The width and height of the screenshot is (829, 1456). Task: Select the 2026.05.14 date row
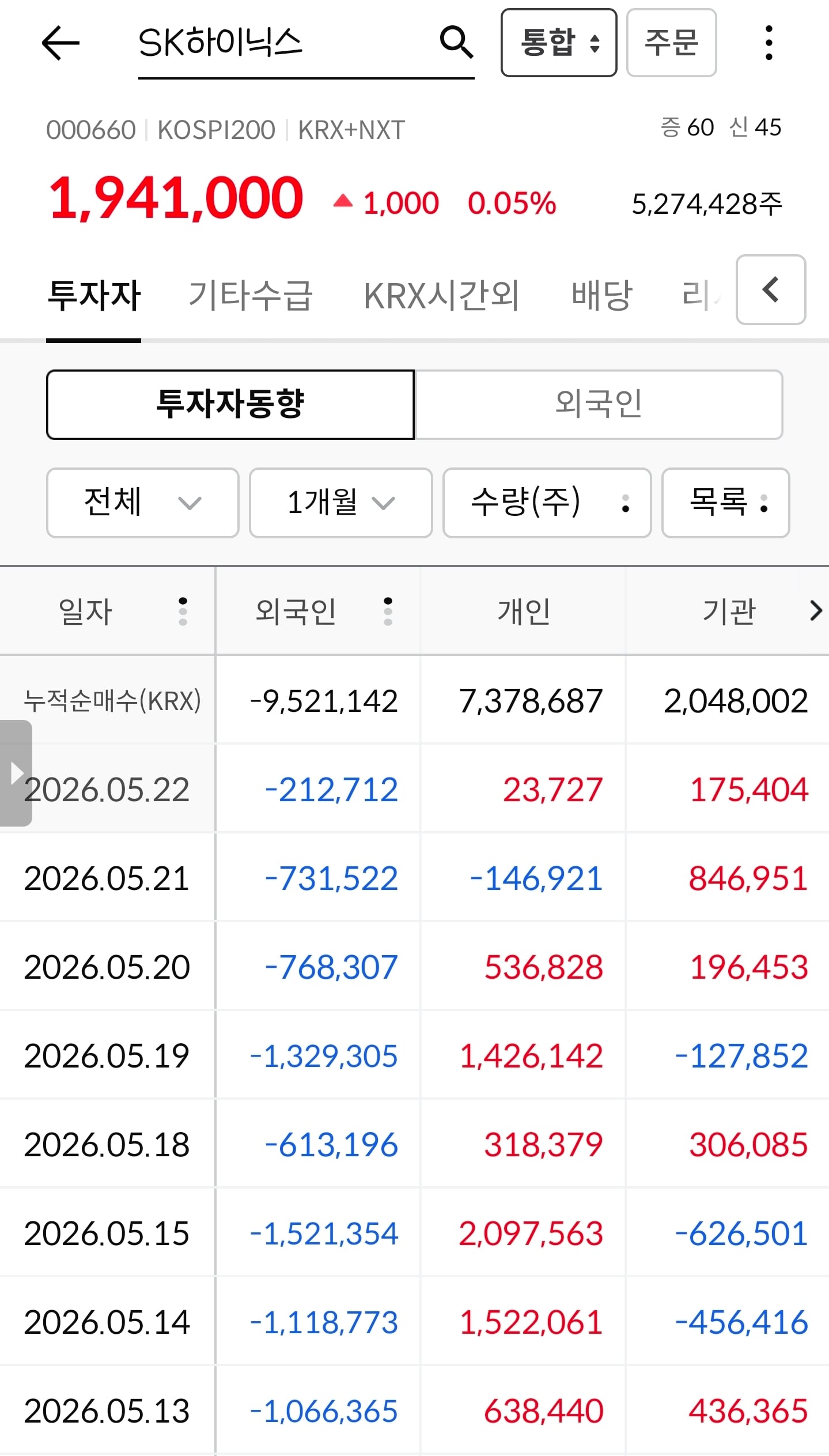pyautogui.click(x=107, y=1322)
